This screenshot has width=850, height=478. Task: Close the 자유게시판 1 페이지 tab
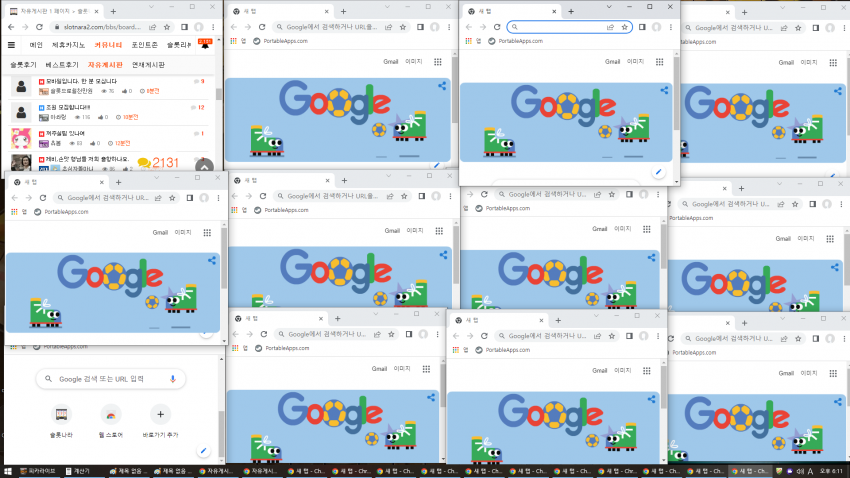[x=96, y=11]
